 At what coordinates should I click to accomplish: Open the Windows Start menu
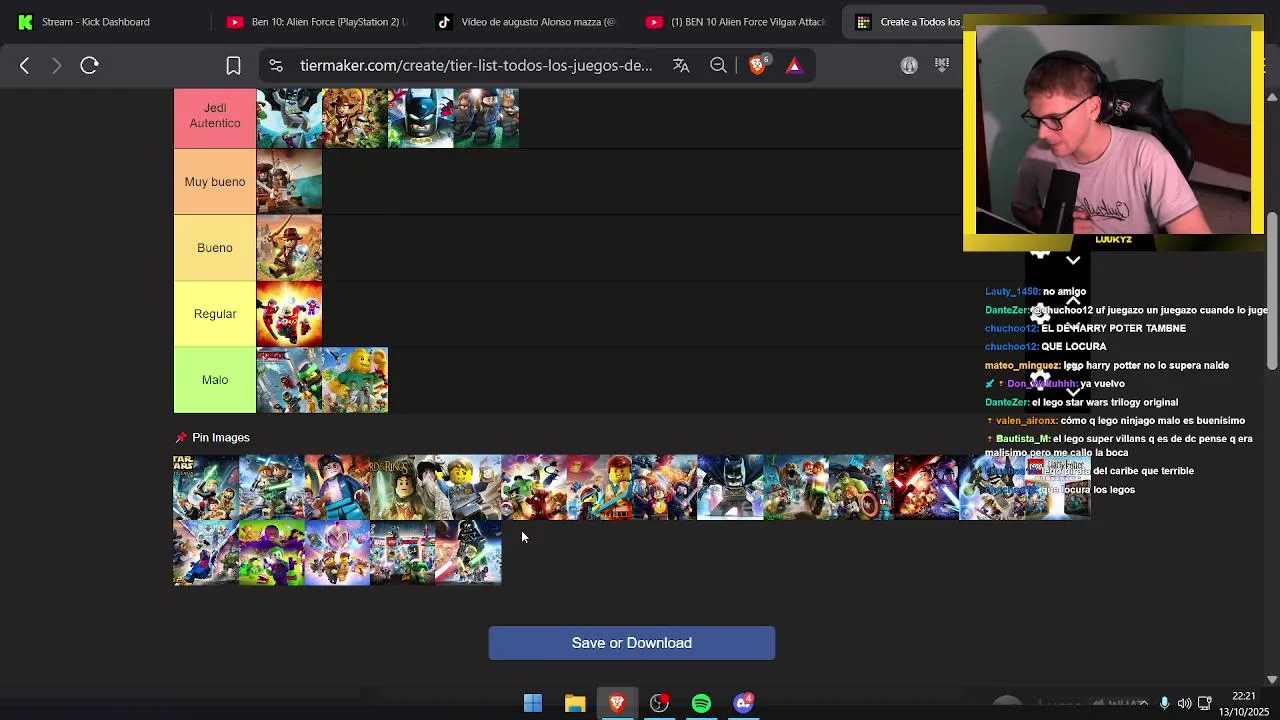(533, 704)
